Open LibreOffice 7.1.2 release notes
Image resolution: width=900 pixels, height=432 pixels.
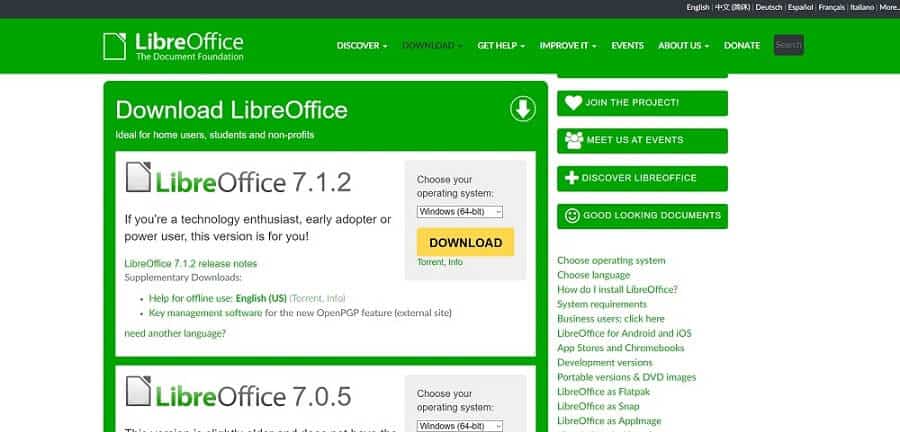pos(191,264)
